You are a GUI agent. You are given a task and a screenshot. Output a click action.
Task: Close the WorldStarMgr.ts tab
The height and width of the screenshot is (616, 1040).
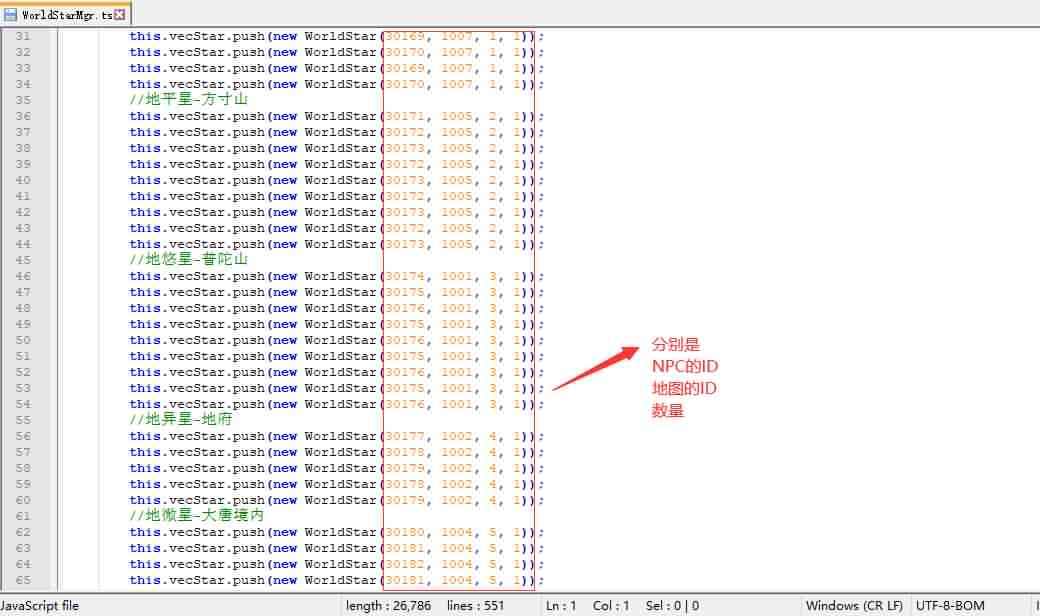point(121,15)
